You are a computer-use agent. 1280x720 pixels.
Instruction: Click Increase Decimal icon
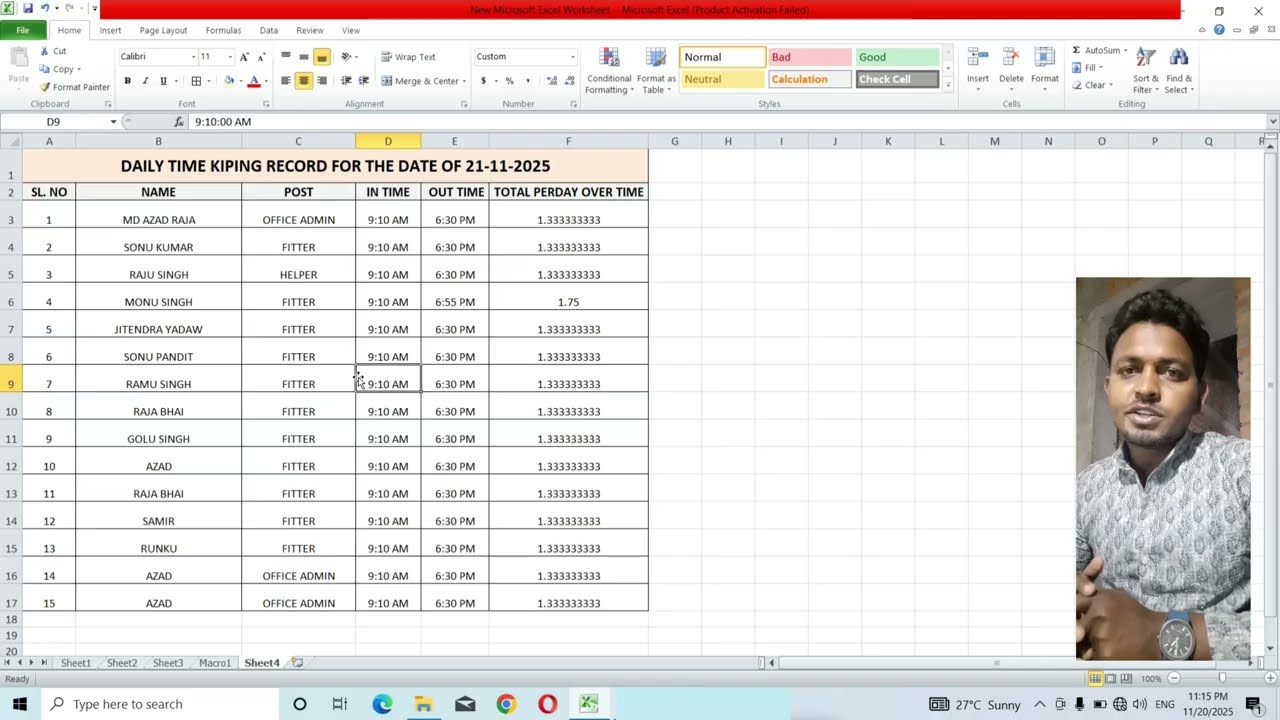551,81
